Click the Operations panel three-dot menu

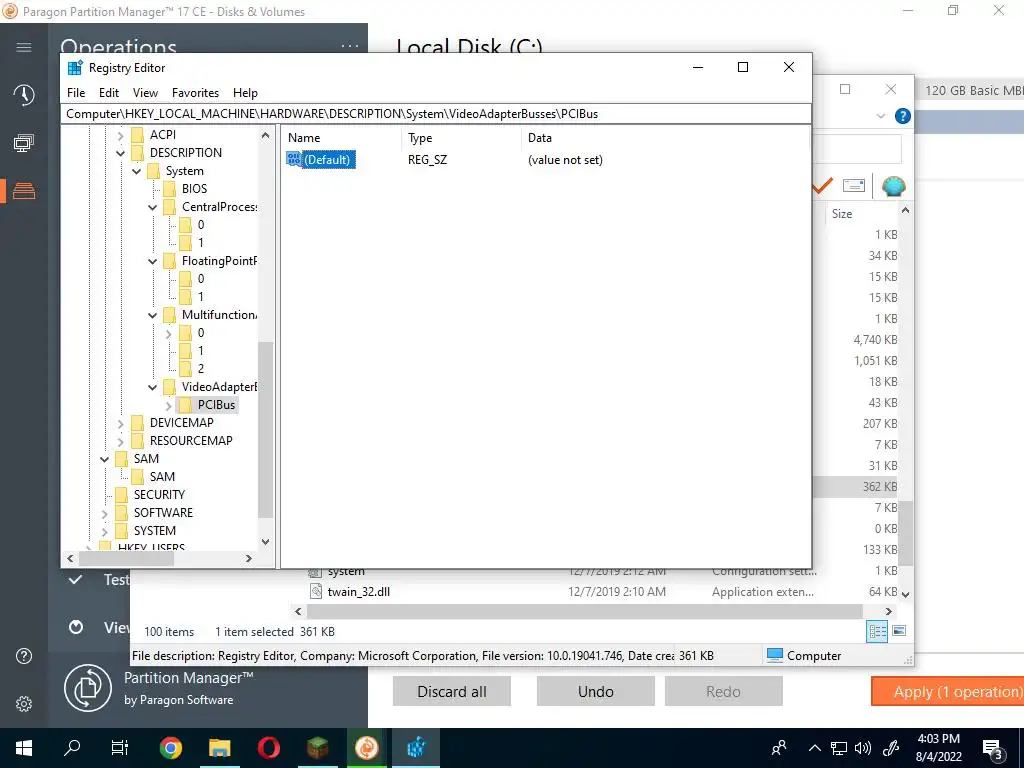350,46
